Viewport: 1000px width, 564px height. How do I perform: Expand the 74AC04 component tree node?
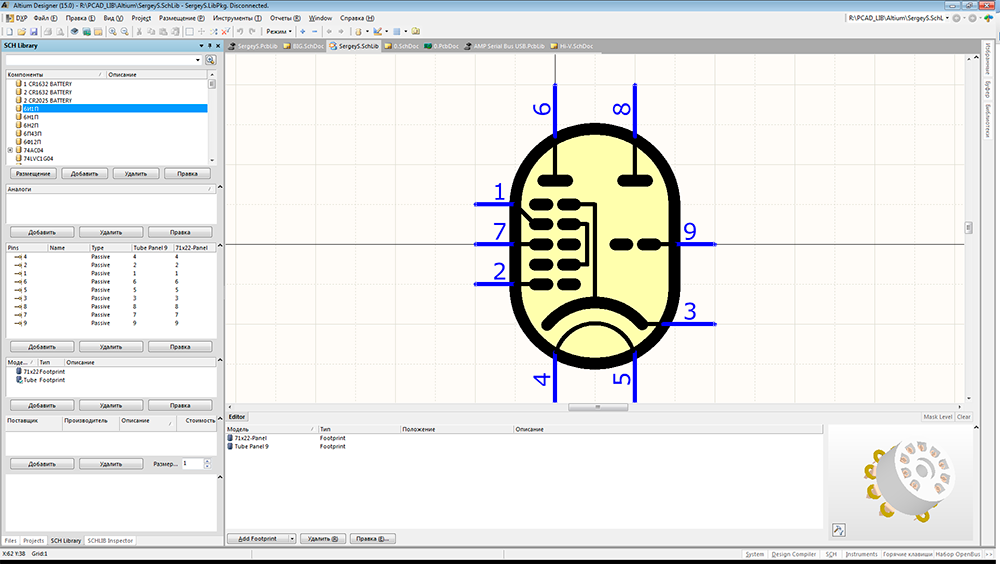click(x=10, y=150)
